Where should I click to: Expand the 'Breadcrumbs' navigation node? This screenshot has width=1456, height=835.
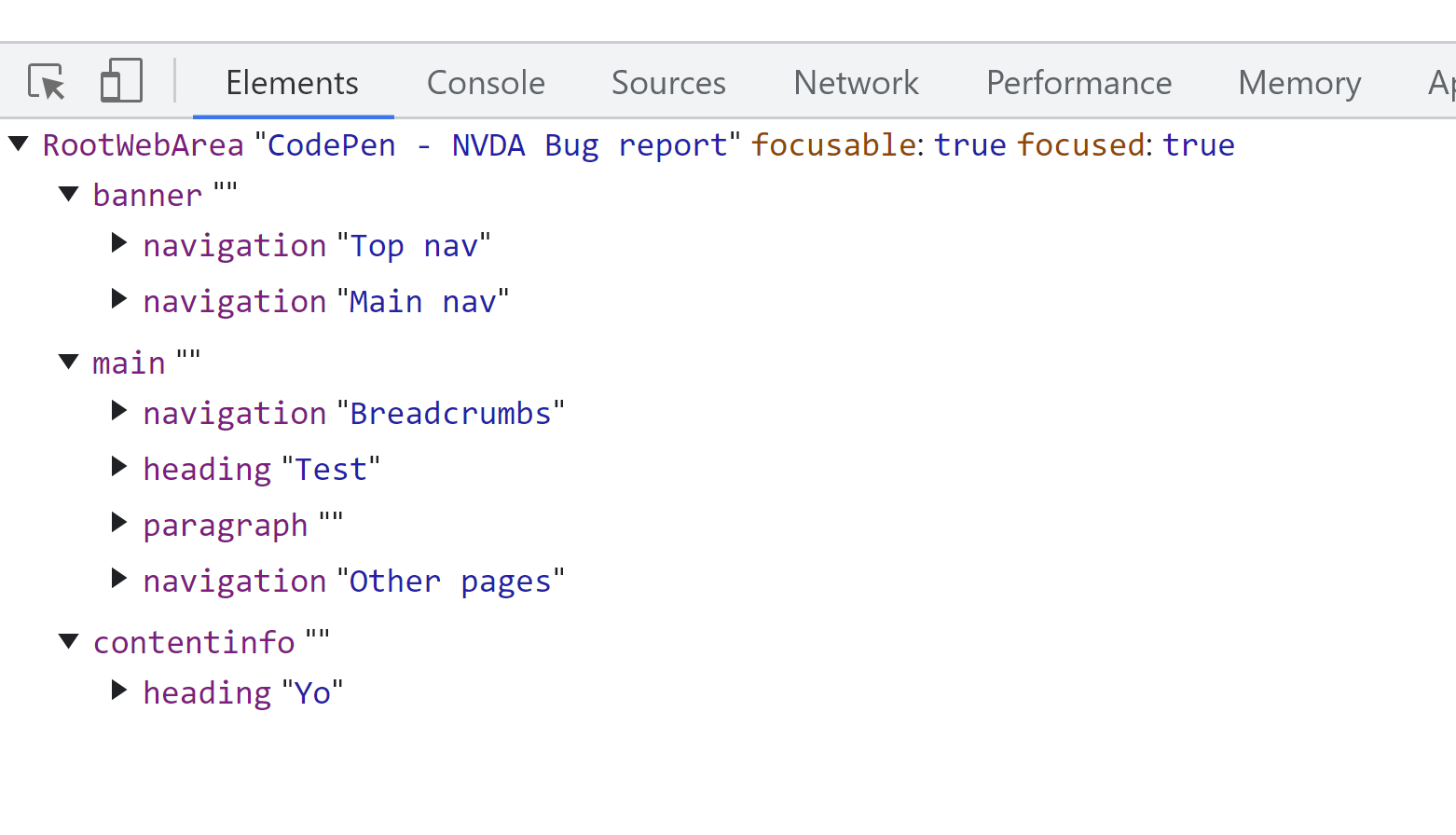click(x=118, y=411)
